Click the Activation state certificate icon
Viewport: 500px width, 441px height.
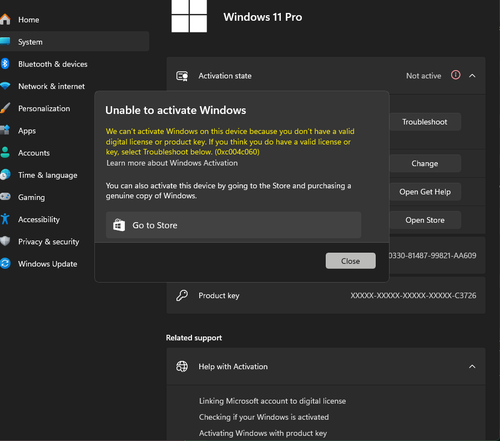(x=182, y=76)
